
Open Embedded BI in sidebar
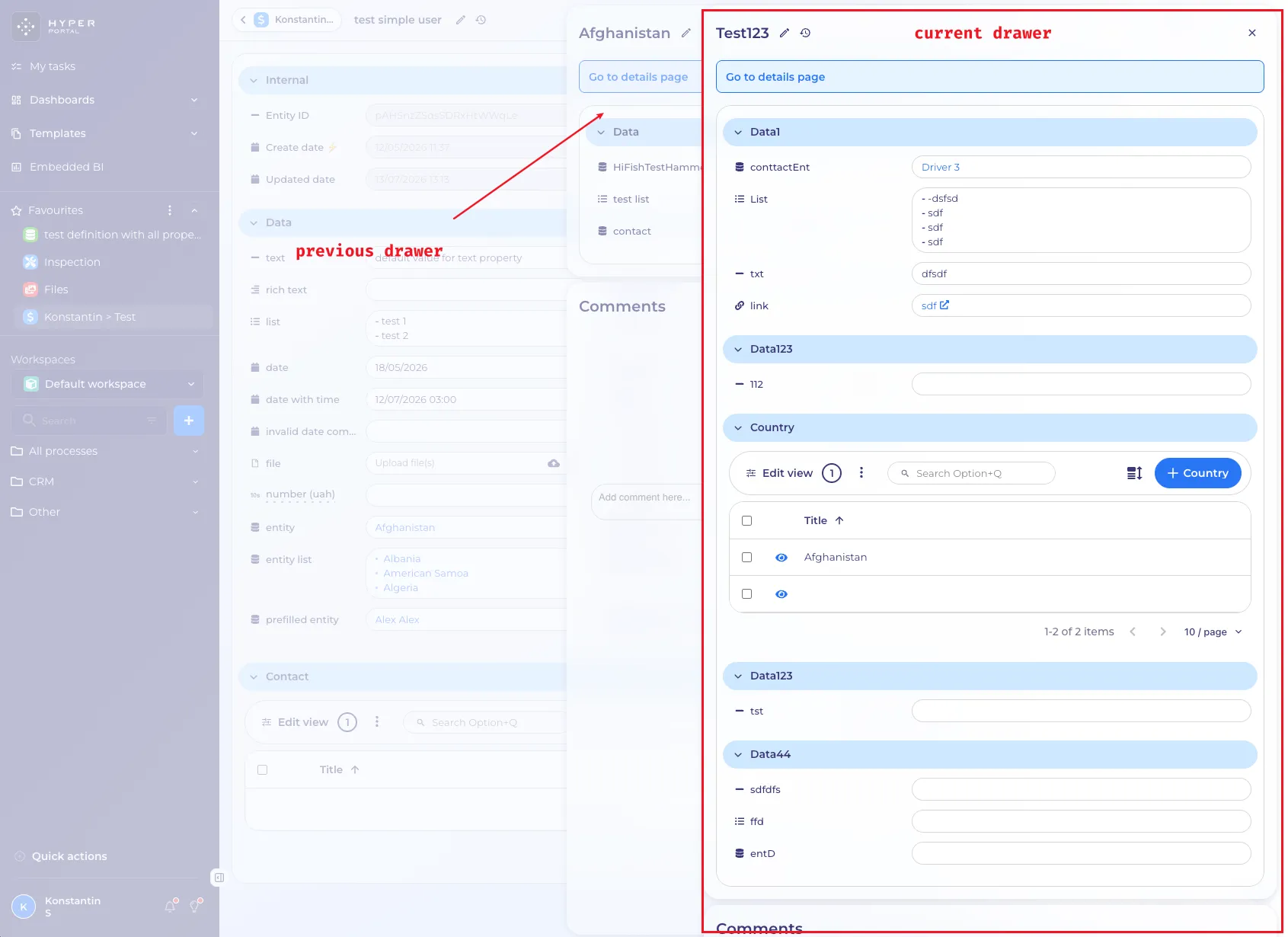pos(66,167)
